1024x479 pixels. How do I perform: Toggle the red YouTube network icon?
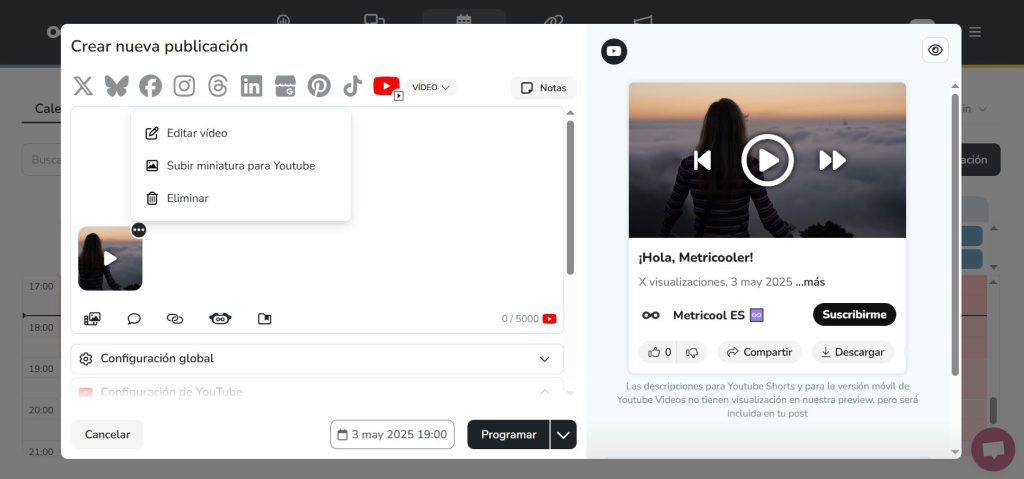coord(386,86)
